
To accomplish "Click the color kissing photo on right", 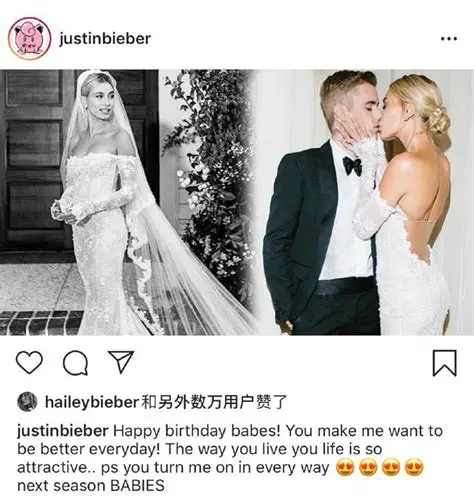I will coord(365,202).
